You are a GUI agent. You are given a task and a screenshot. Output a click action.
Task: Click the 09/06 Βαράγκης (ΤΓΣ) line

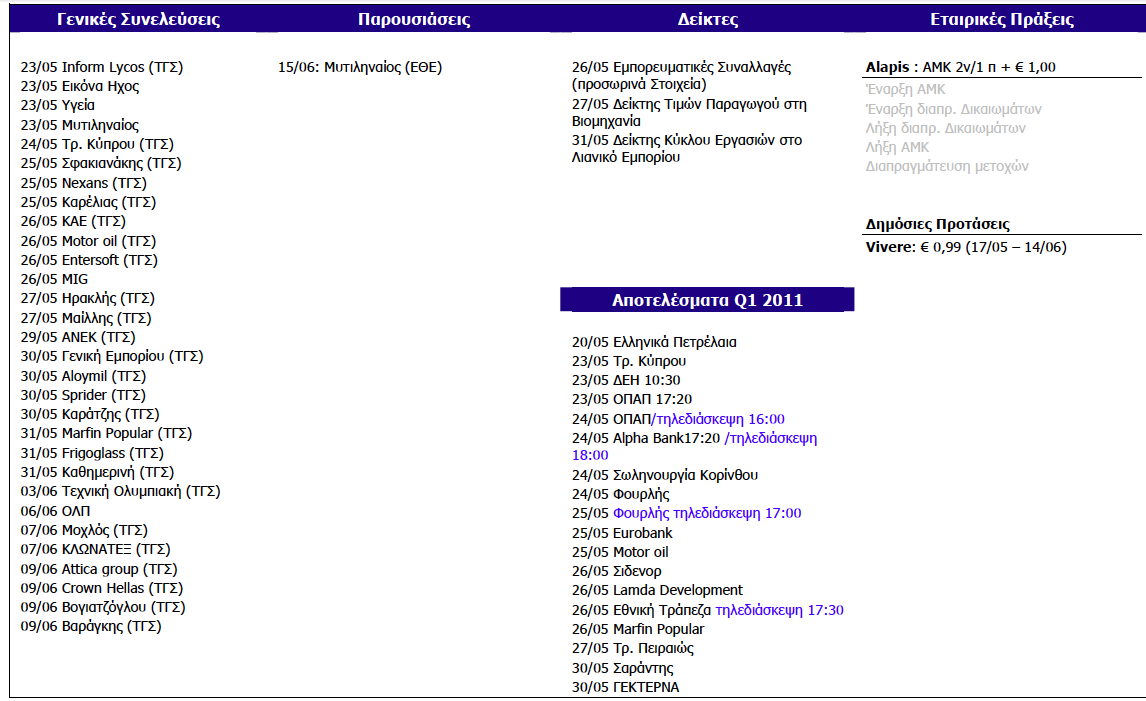pyautogui.click(x=91, y=626)
